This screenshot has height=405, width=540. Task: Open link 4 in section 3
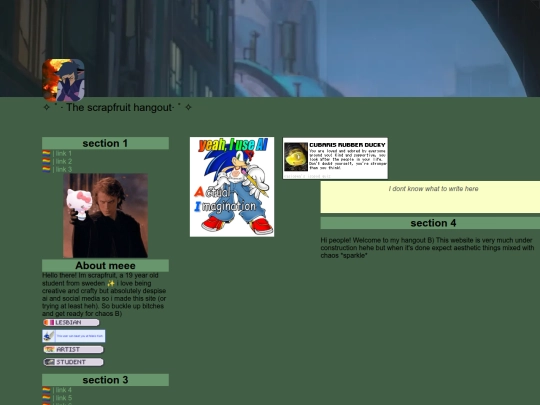[64, 390]
